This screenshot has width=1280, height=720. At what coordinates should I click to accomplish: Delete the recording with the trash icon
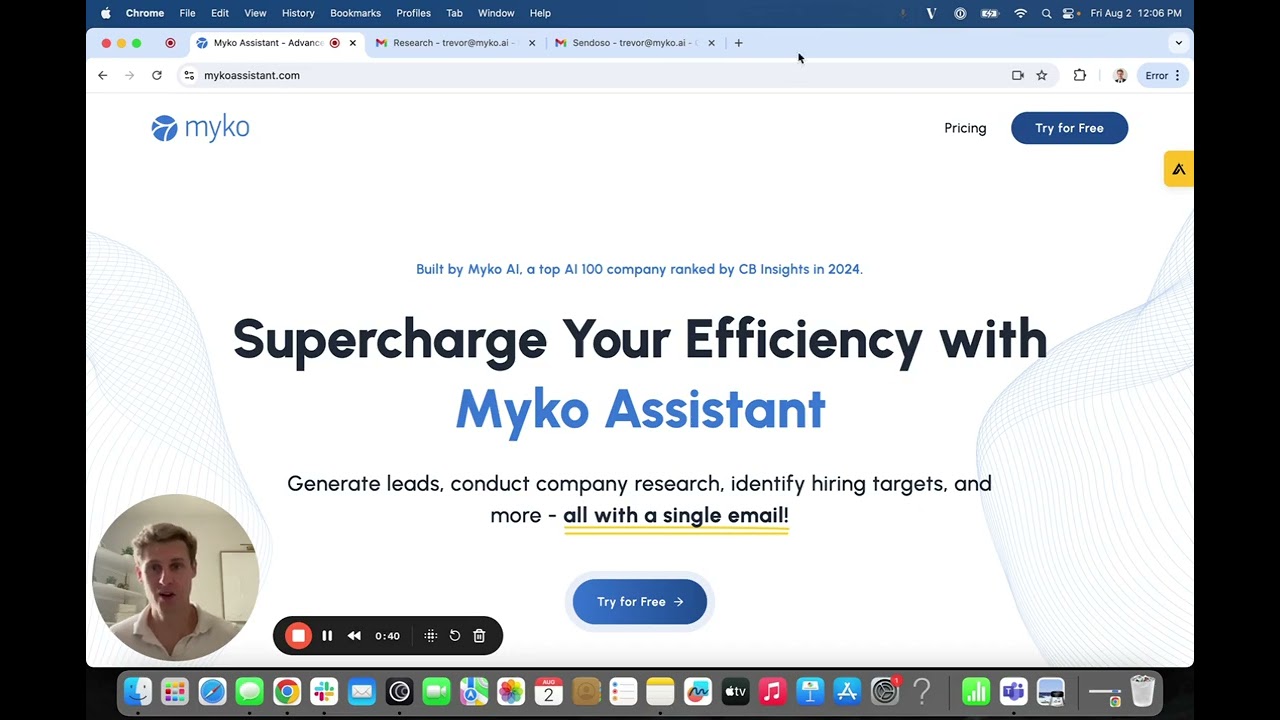pyautogui.click(x=479, y=636)
